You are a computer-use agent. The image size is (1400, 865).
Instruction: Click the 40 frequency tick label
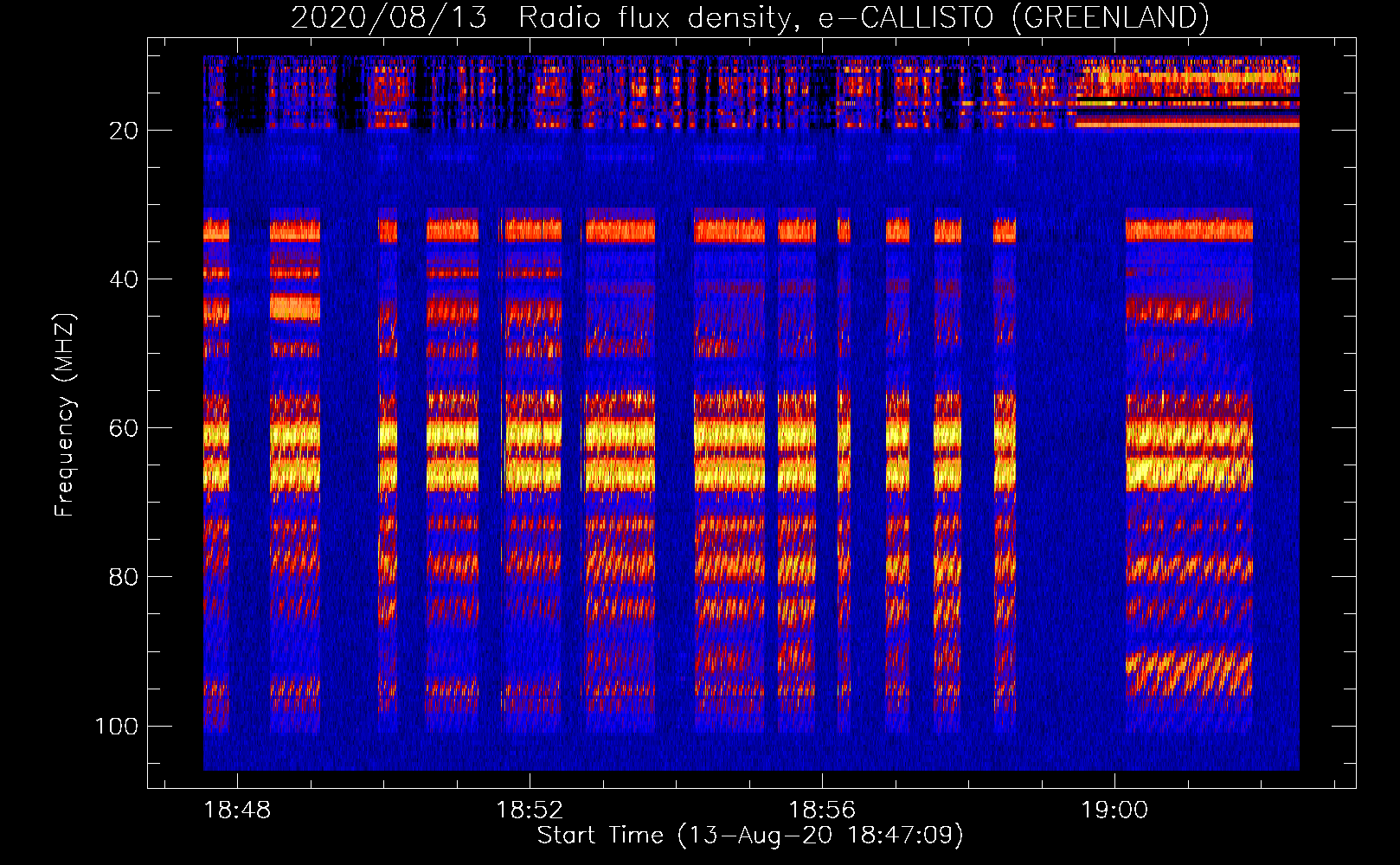pos(124,279)
